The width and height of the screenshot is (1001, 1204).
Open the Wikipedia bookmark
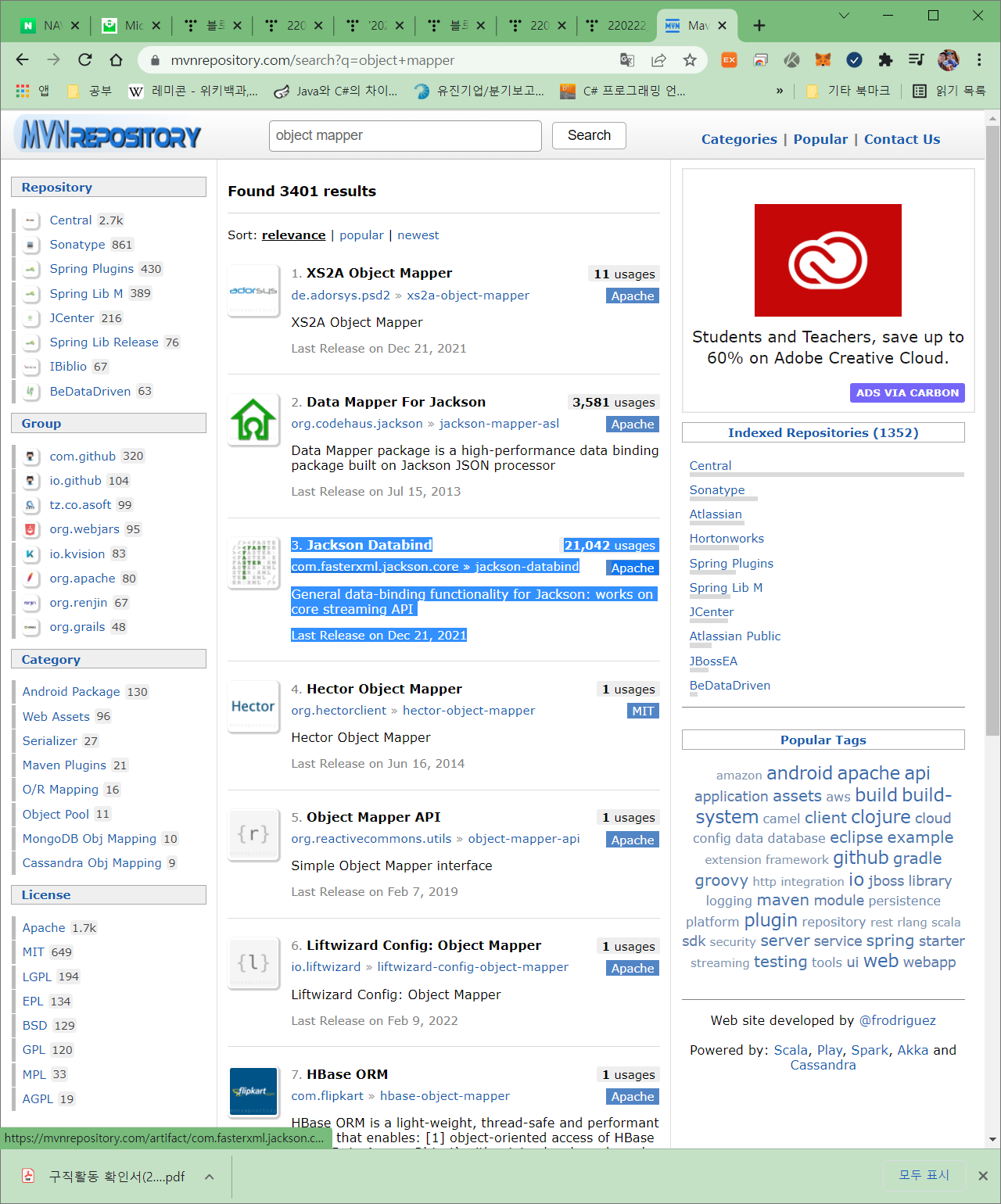[192, 91]
